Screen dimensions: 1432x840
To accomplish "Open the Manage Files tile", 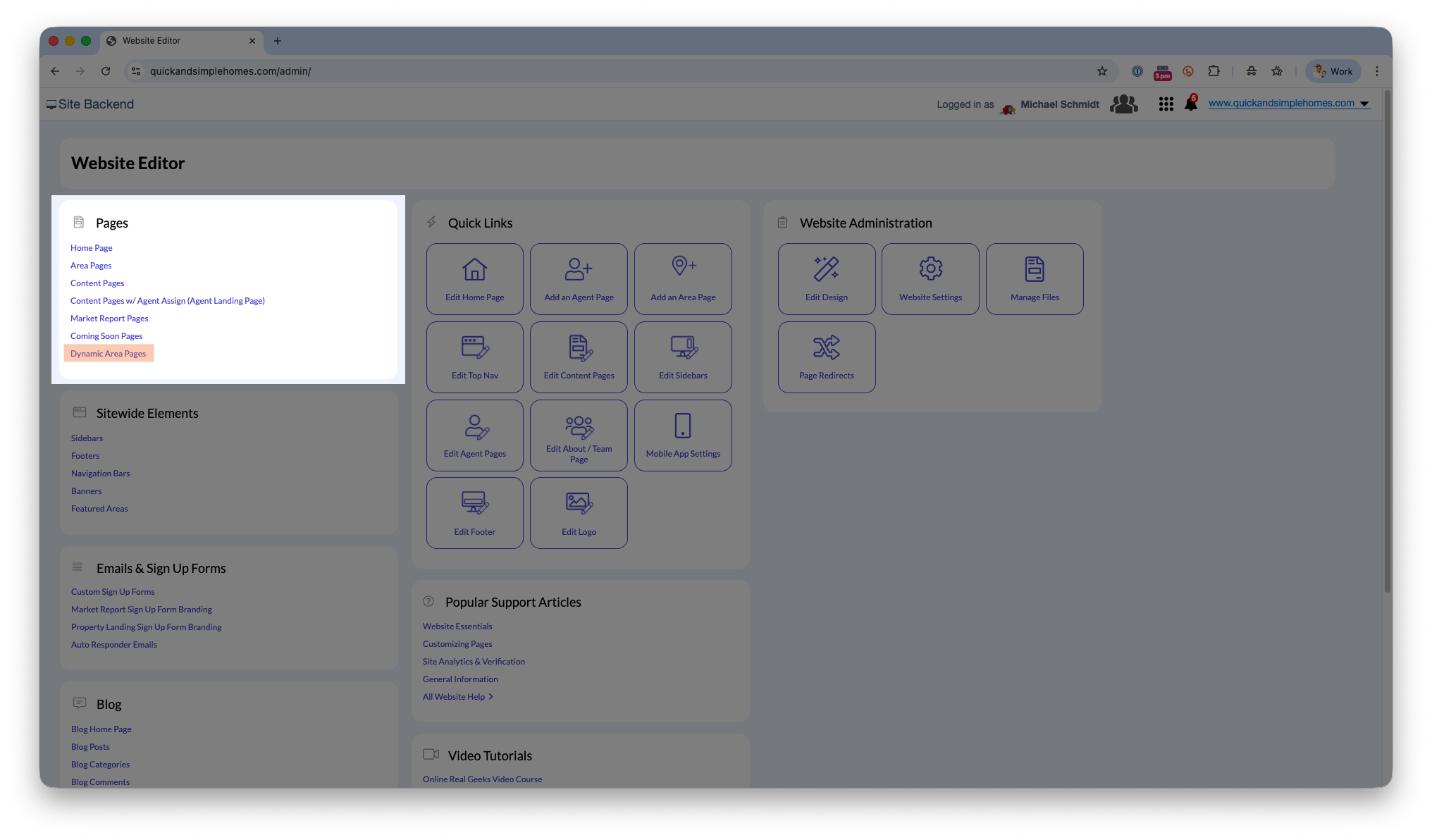I will pyautogui.click(x=1034, y=279).
